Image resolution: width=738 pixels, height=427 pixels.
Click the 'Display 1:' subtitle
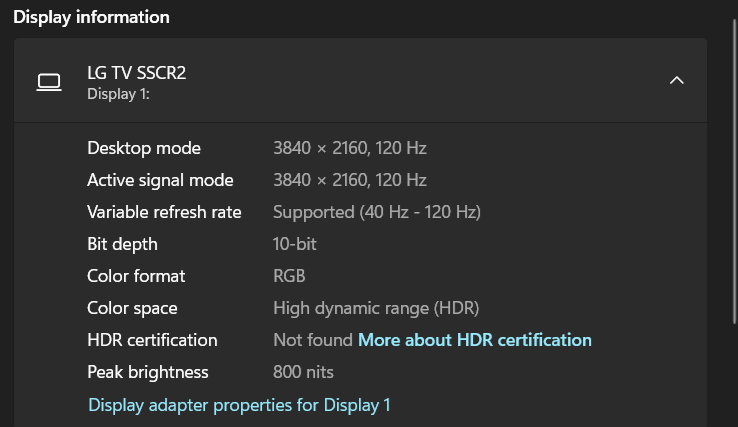click(x=118, y=94)
